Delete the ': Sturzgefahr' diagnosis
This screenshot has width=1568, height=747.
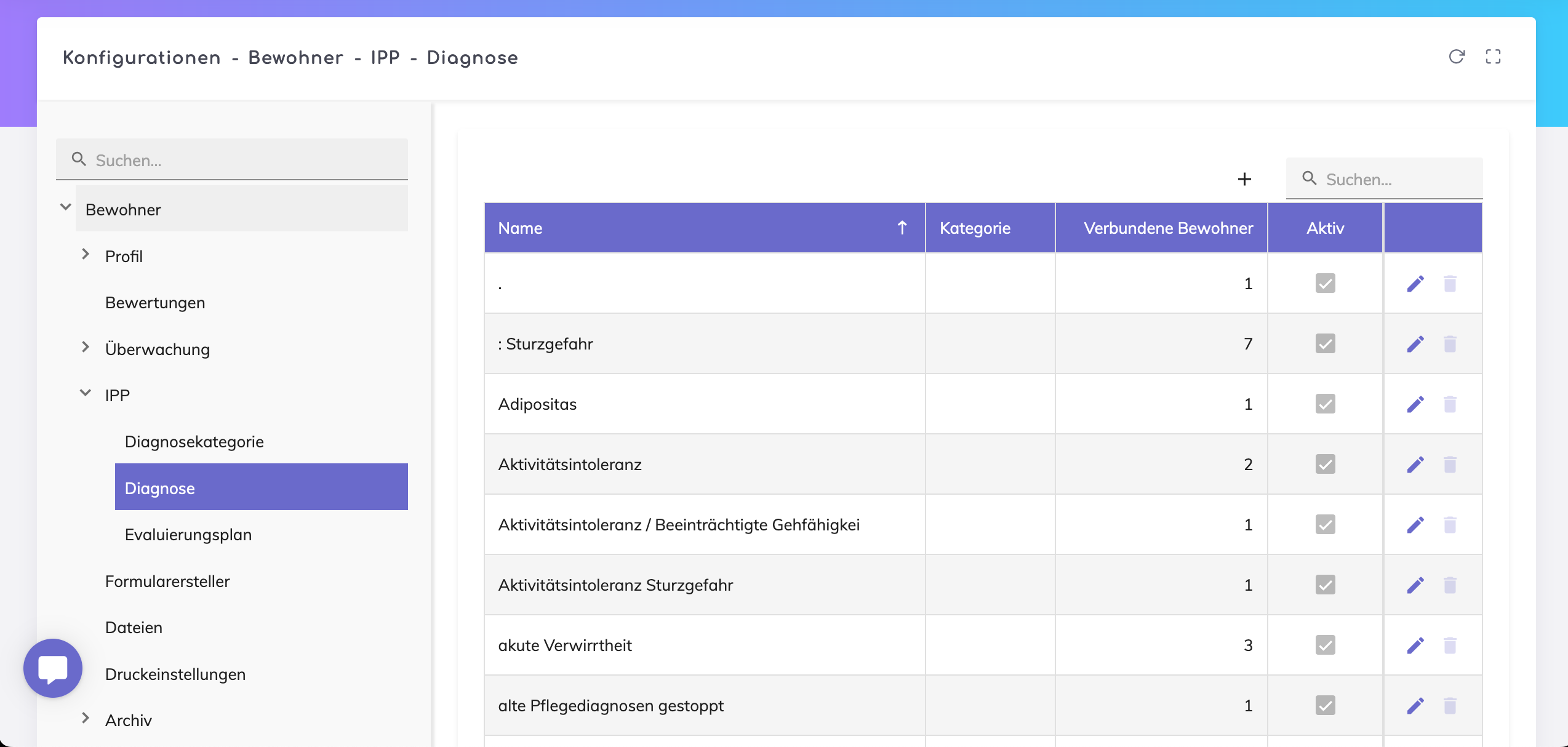[x=1450, y=344]
